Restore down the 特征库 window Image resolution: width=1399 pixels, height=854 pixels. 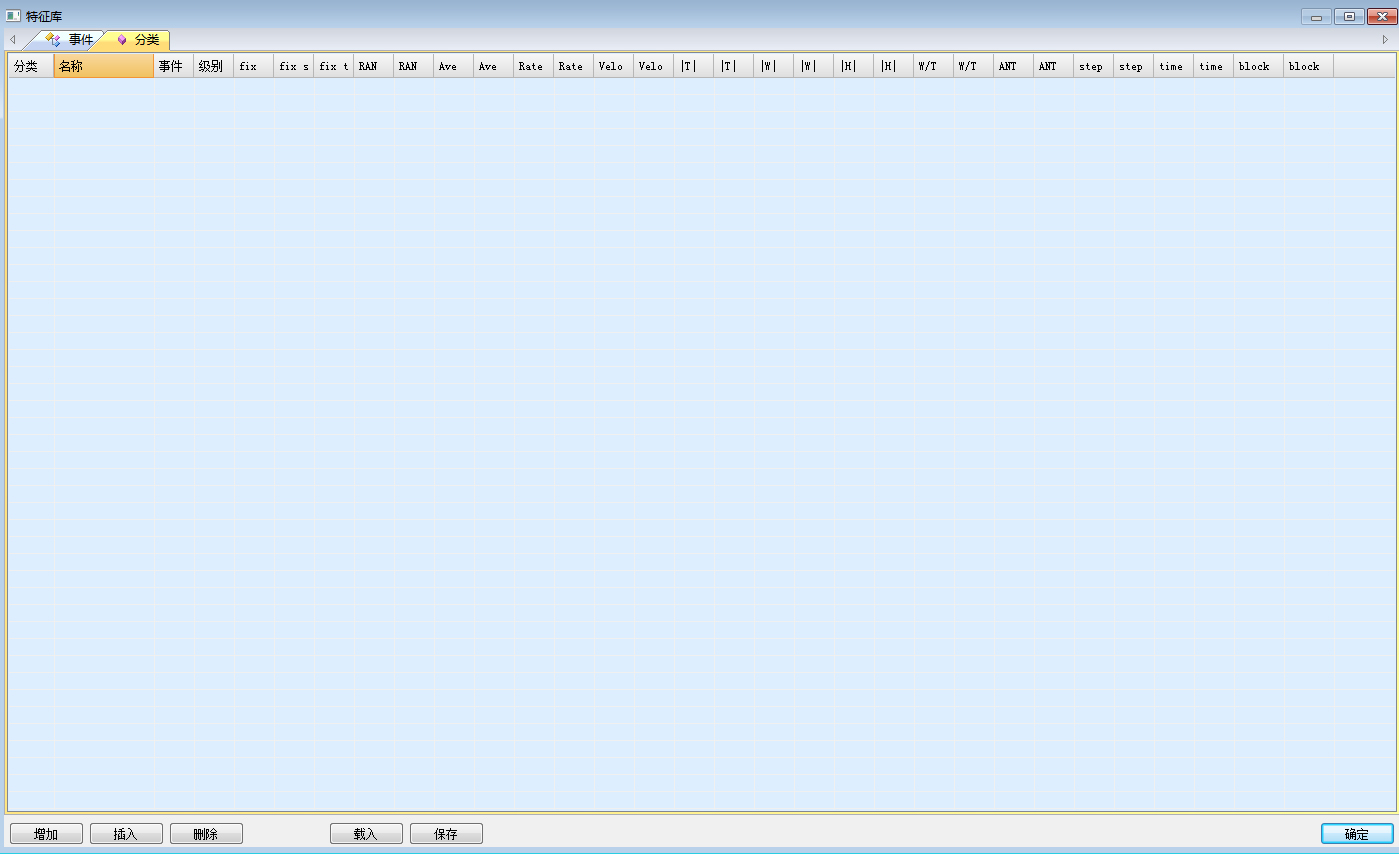pyautogui.click(x=1349, y=17)
